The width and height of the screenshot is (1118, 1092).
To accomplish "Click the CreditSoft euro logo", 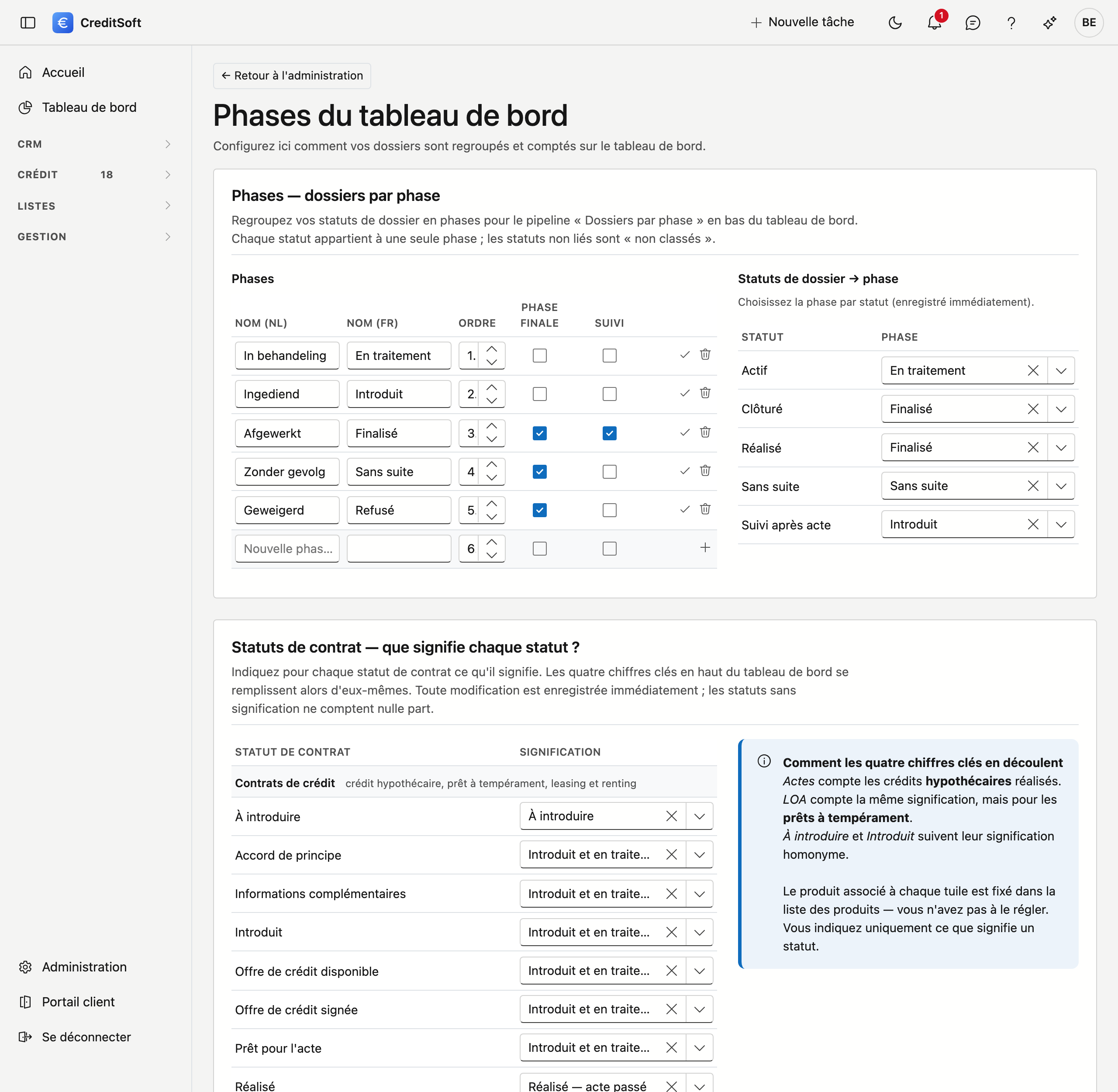I will coord(62,22).
